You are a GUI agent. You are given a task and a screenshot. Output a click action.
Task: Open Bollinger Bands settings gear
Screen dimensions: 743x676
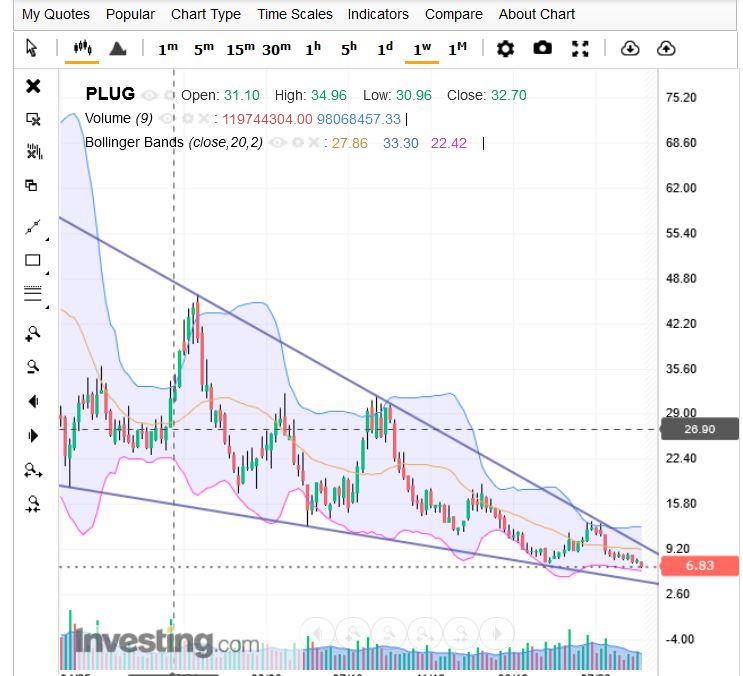pyautogui.click(x=298, y=143)
